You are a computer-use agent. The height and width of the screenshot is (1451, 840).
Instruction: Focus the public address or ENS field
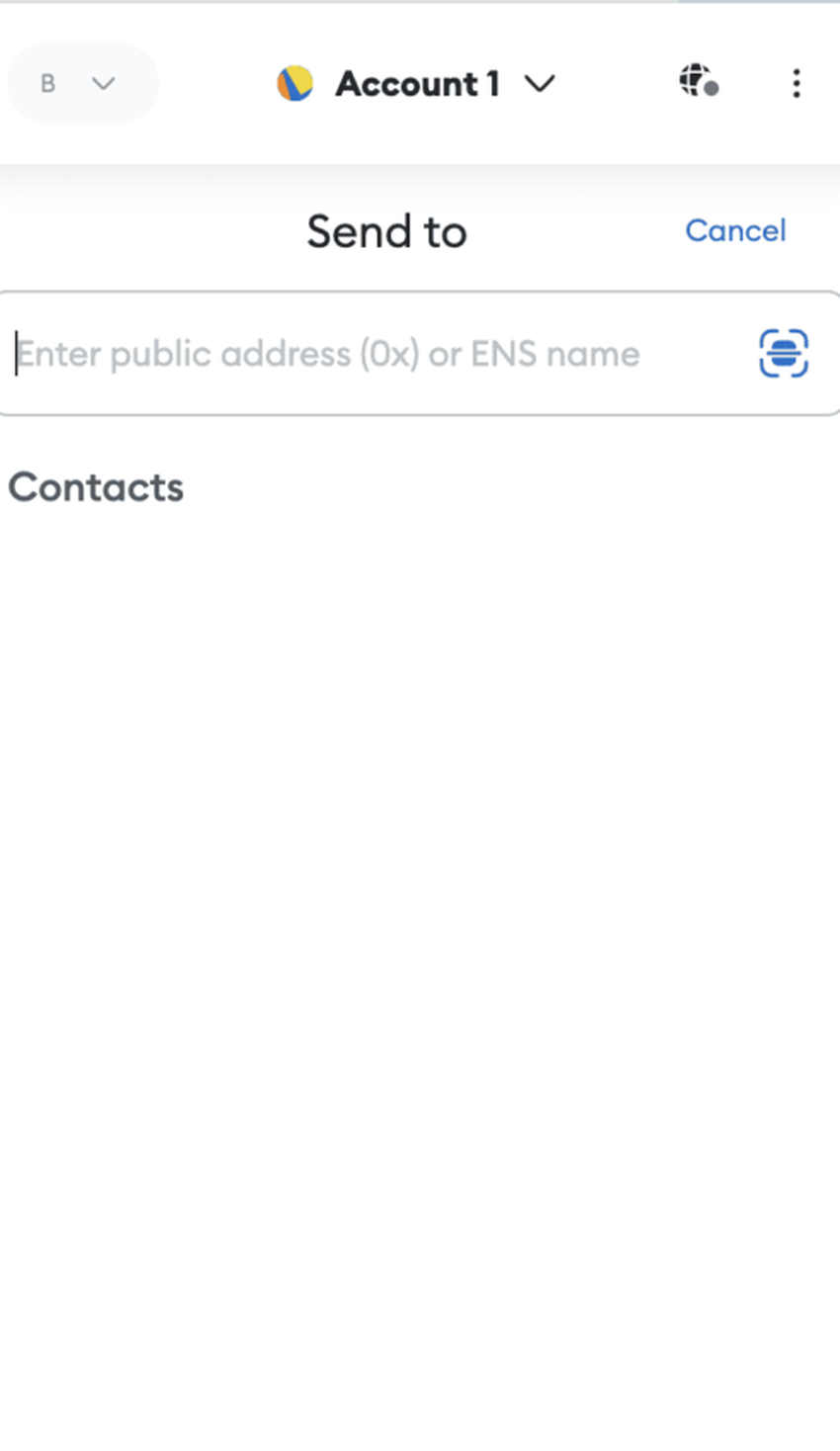(x=420, y=354)
